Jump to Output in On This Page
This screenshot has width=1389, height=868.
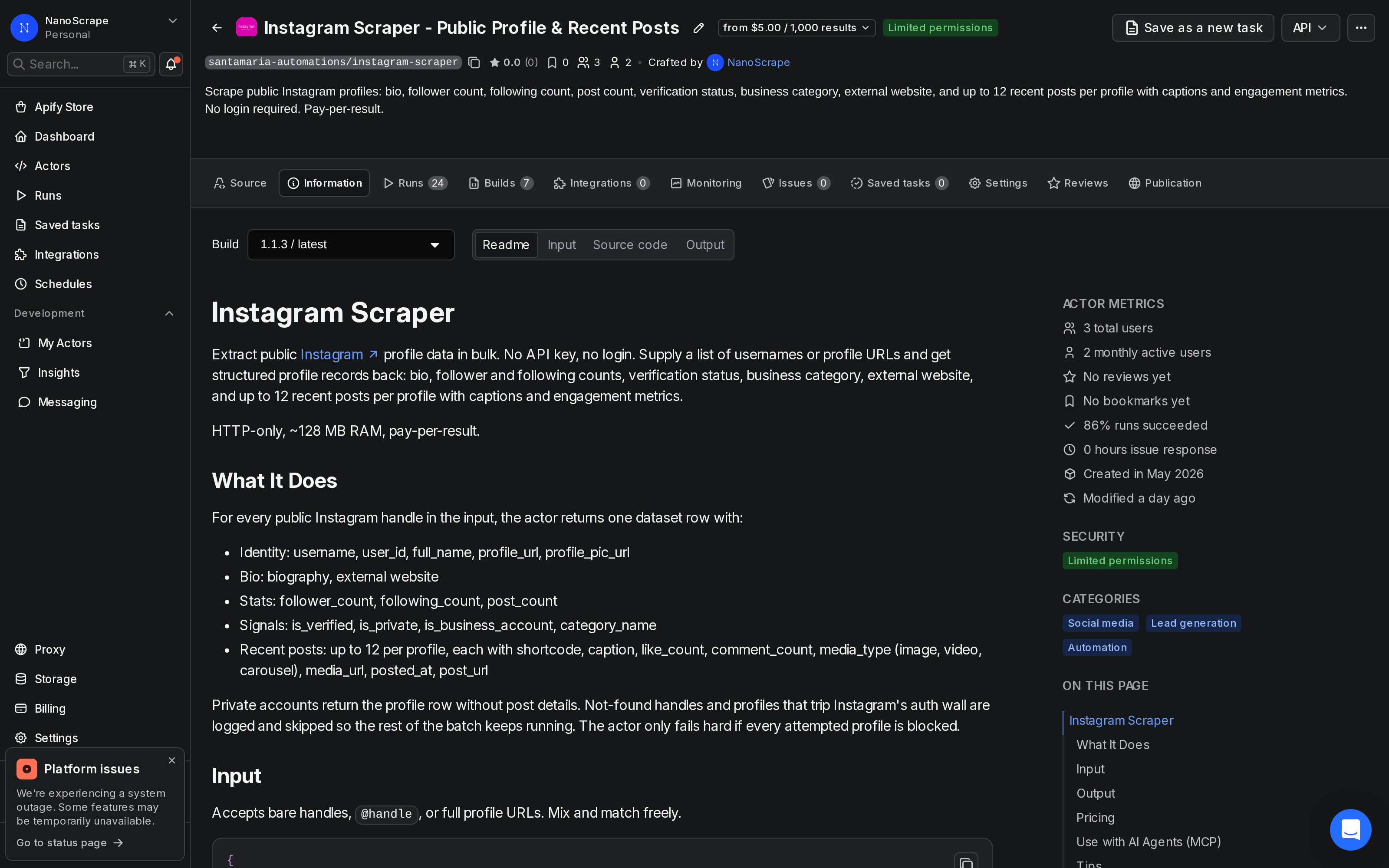click(1096, 793)
